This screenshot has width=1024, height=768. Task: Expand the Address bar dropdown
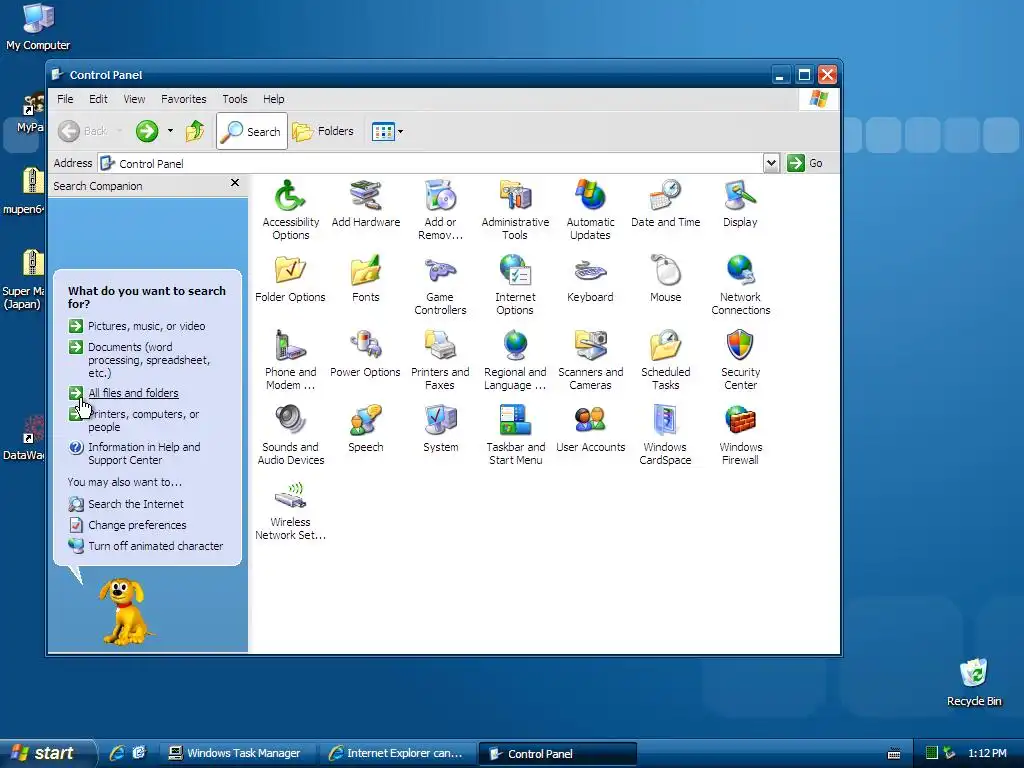[771, 163]
